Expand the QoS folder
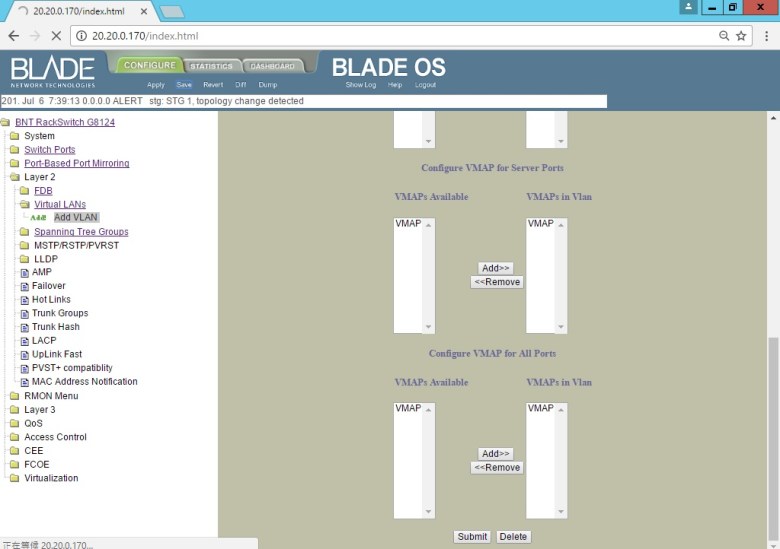 point(14,424)
